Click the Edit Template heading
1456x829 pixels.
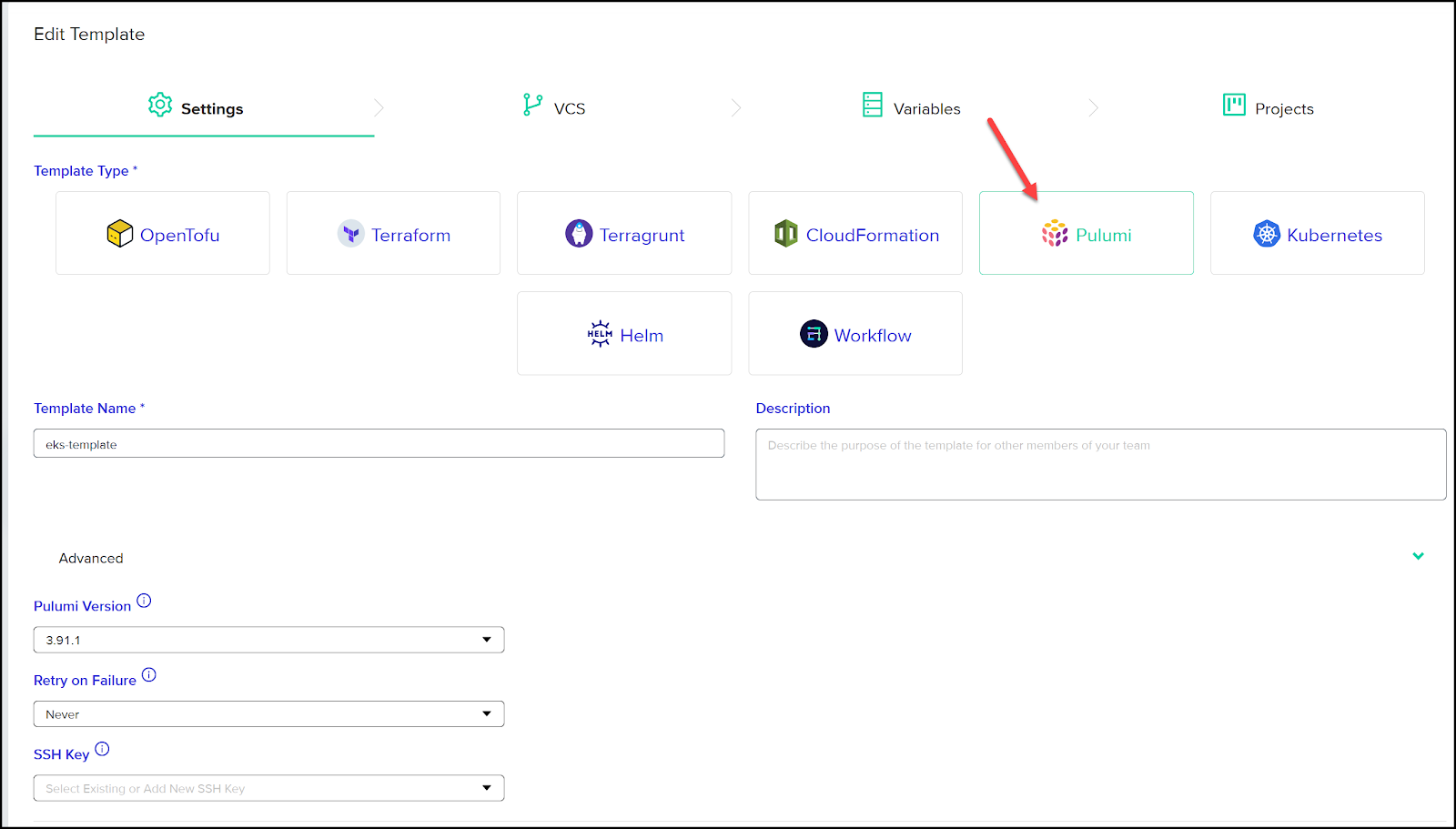(x=89, y=34)
